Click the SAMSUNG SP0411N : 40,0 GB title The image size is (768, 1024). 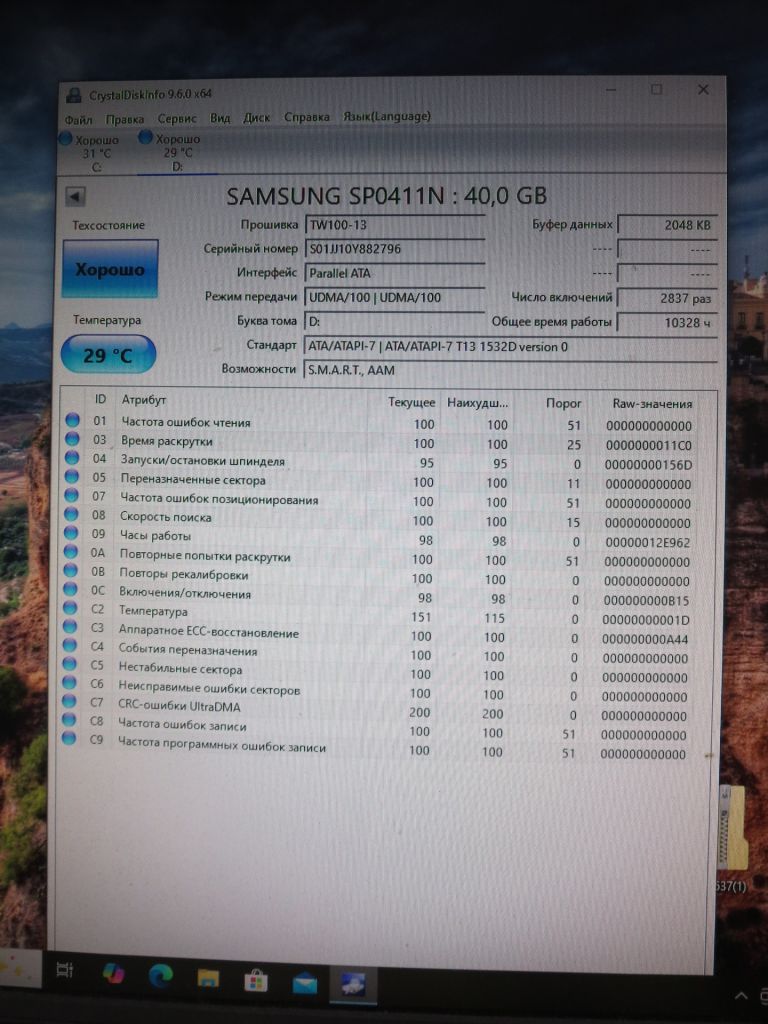pos(387,196)
